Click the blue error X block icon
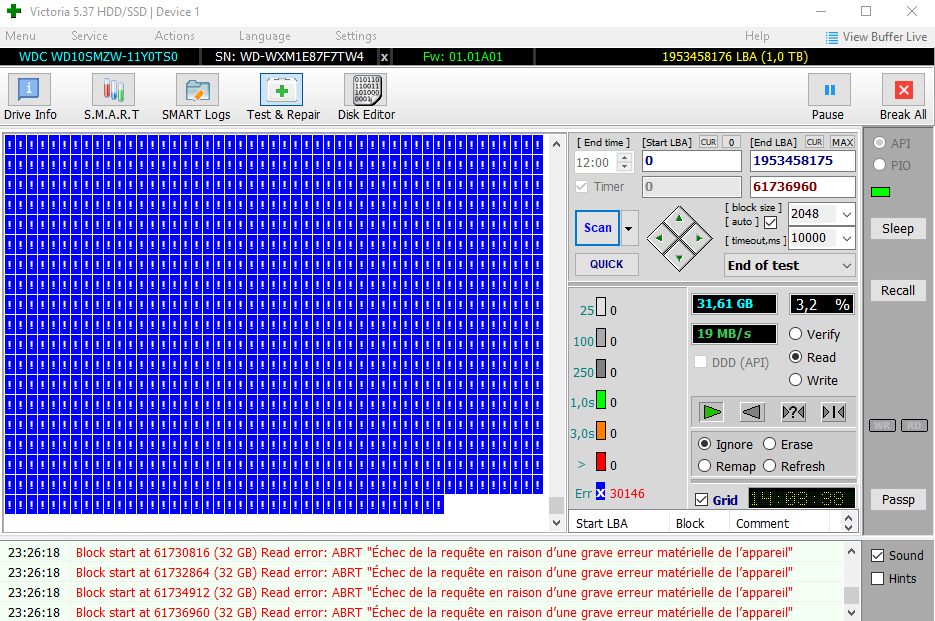 click(600, 493)
